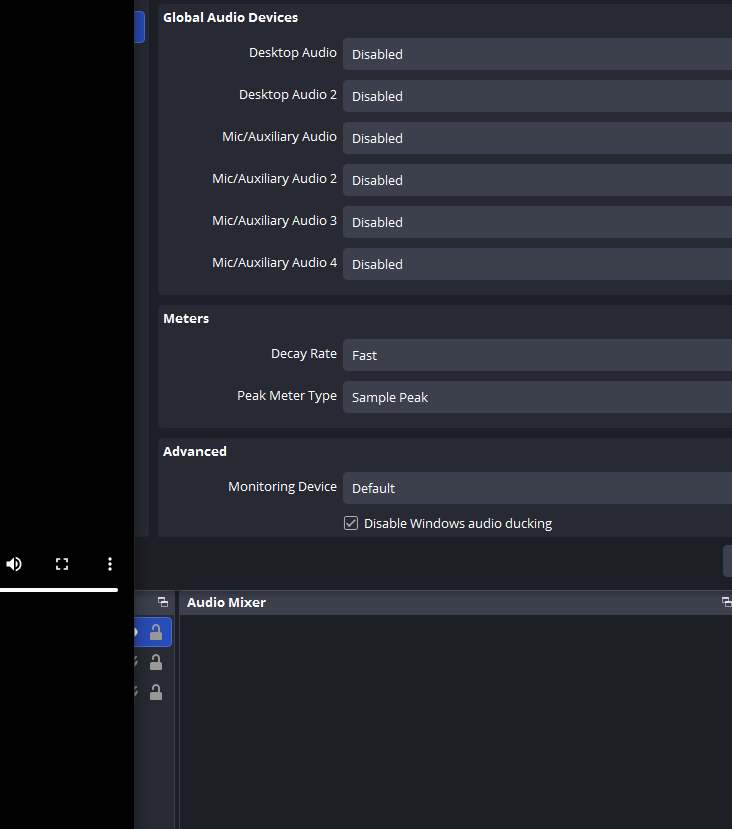Uncheck Disable Windows audio ducking

pos(351,523)
